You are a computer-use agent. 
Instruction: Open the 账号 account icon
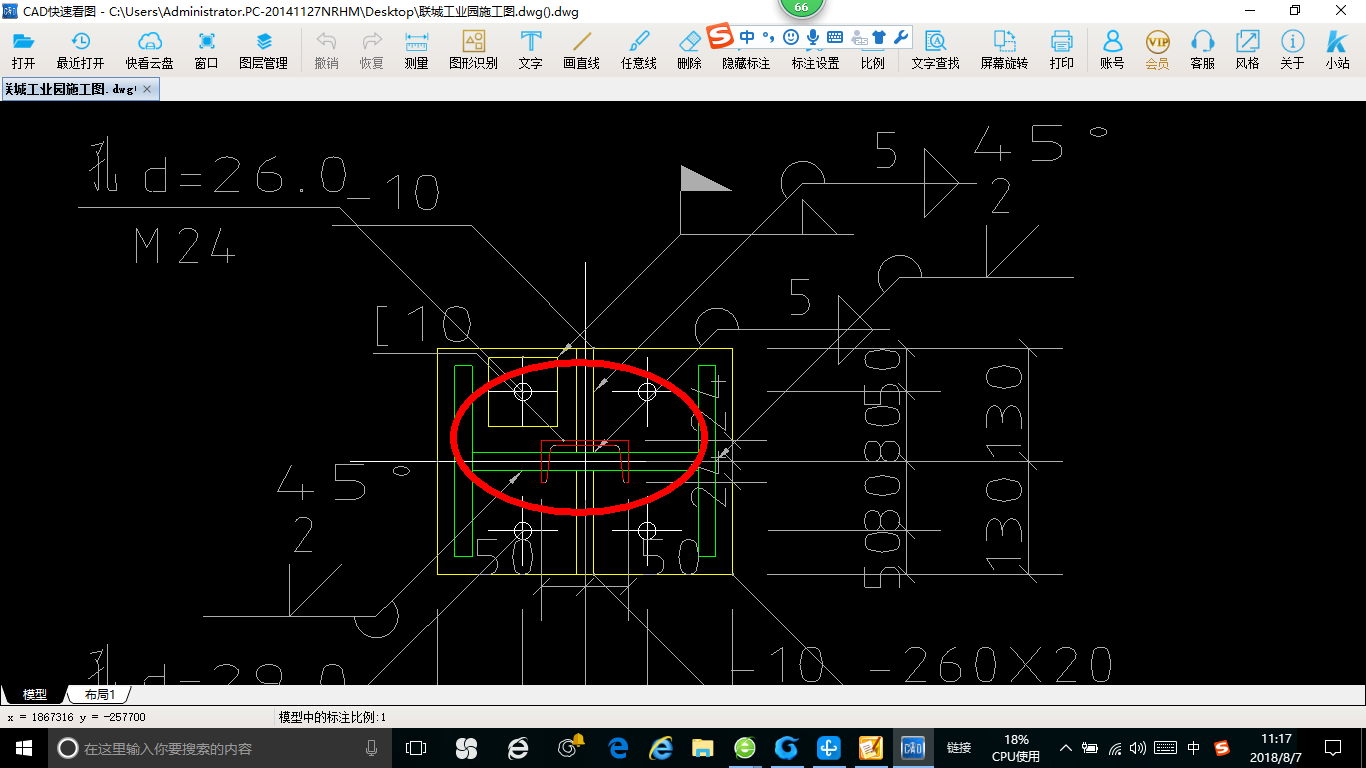pos(1112,49)
